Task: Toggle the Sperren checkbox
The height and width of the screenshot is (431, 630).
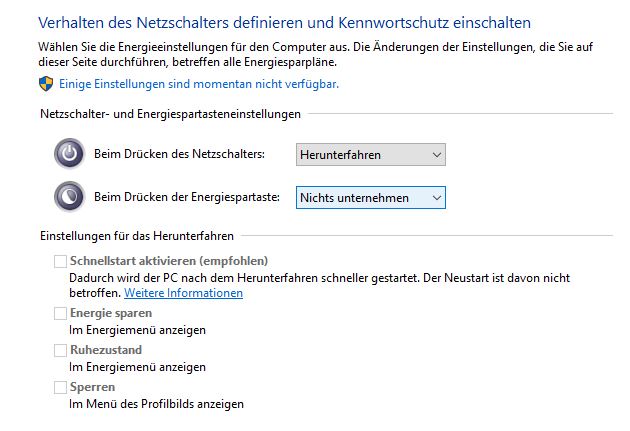Action: 60,387
